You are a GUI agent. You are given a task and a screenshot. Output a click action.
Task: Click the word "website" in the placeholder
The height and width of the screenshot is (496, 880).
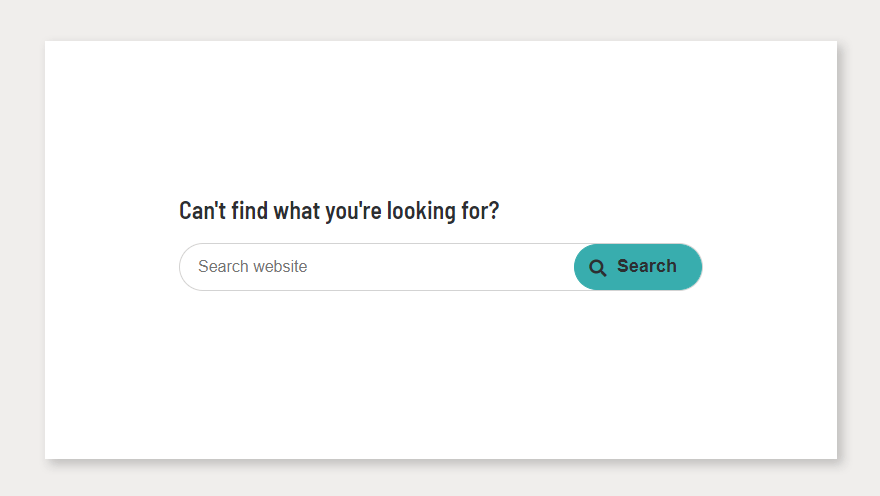point(280,267)
